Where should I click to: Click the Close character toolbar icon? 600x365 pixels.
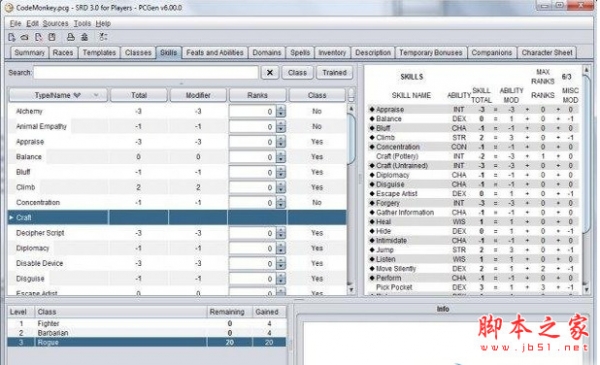tap(38, 37)
